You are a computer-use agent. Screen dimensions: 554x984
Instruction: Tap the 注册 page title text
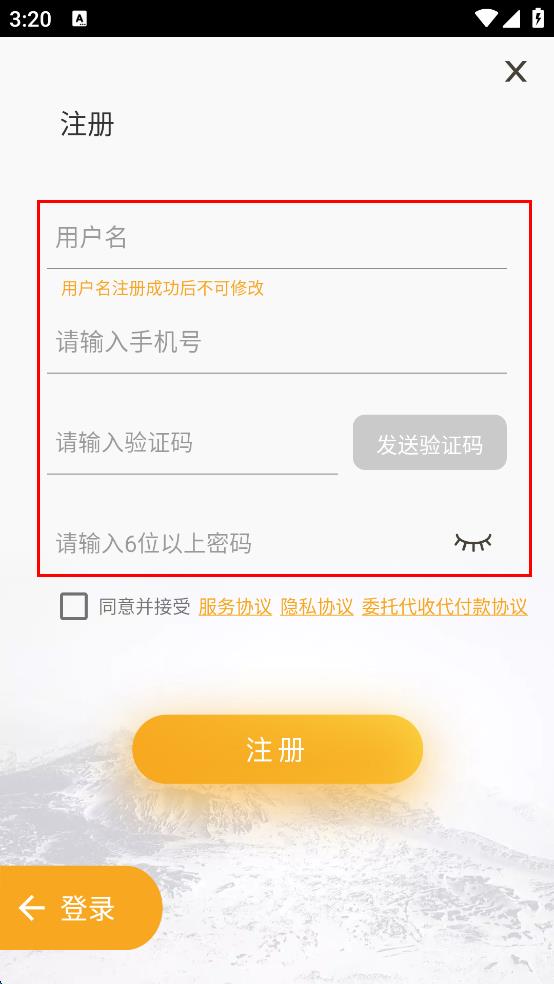(x=87, y=124)
